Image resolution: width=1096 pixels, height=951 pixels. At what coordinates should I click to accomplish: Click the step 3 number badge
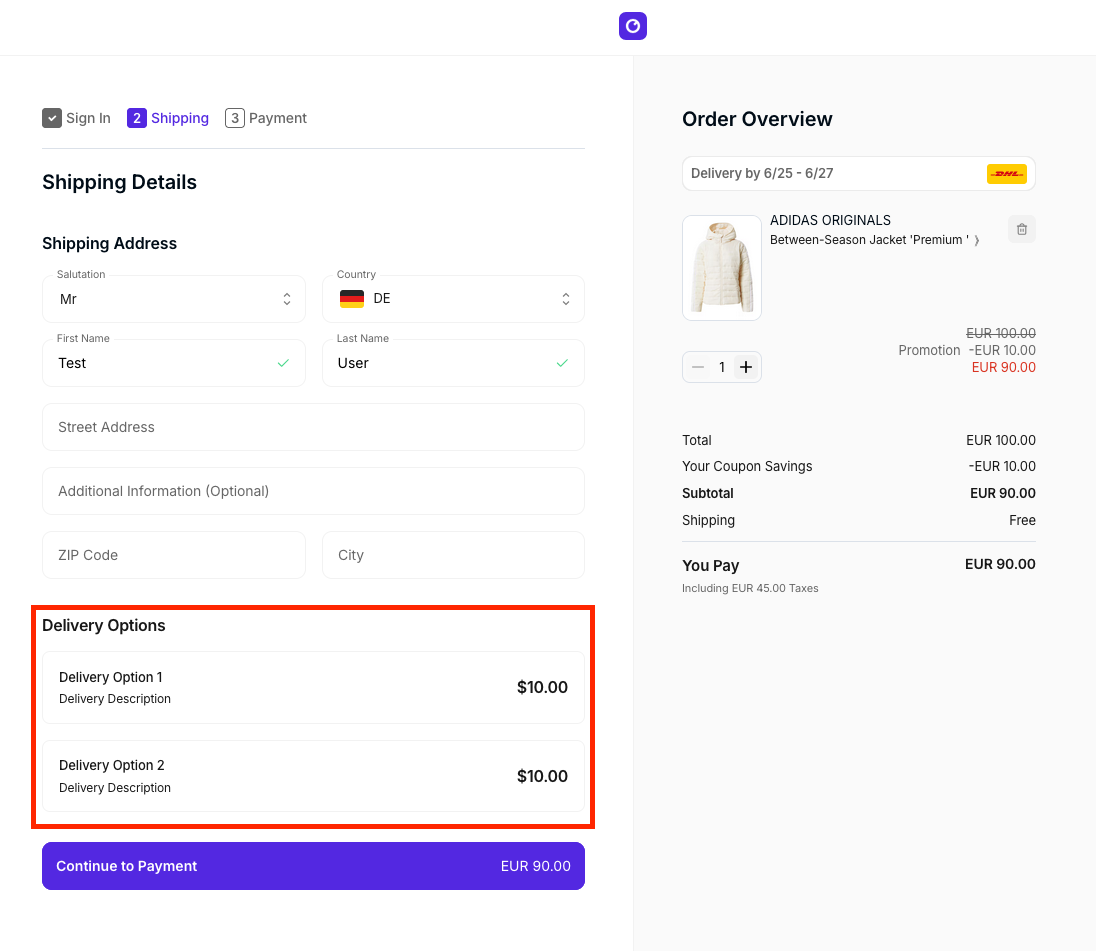point(235,118)
